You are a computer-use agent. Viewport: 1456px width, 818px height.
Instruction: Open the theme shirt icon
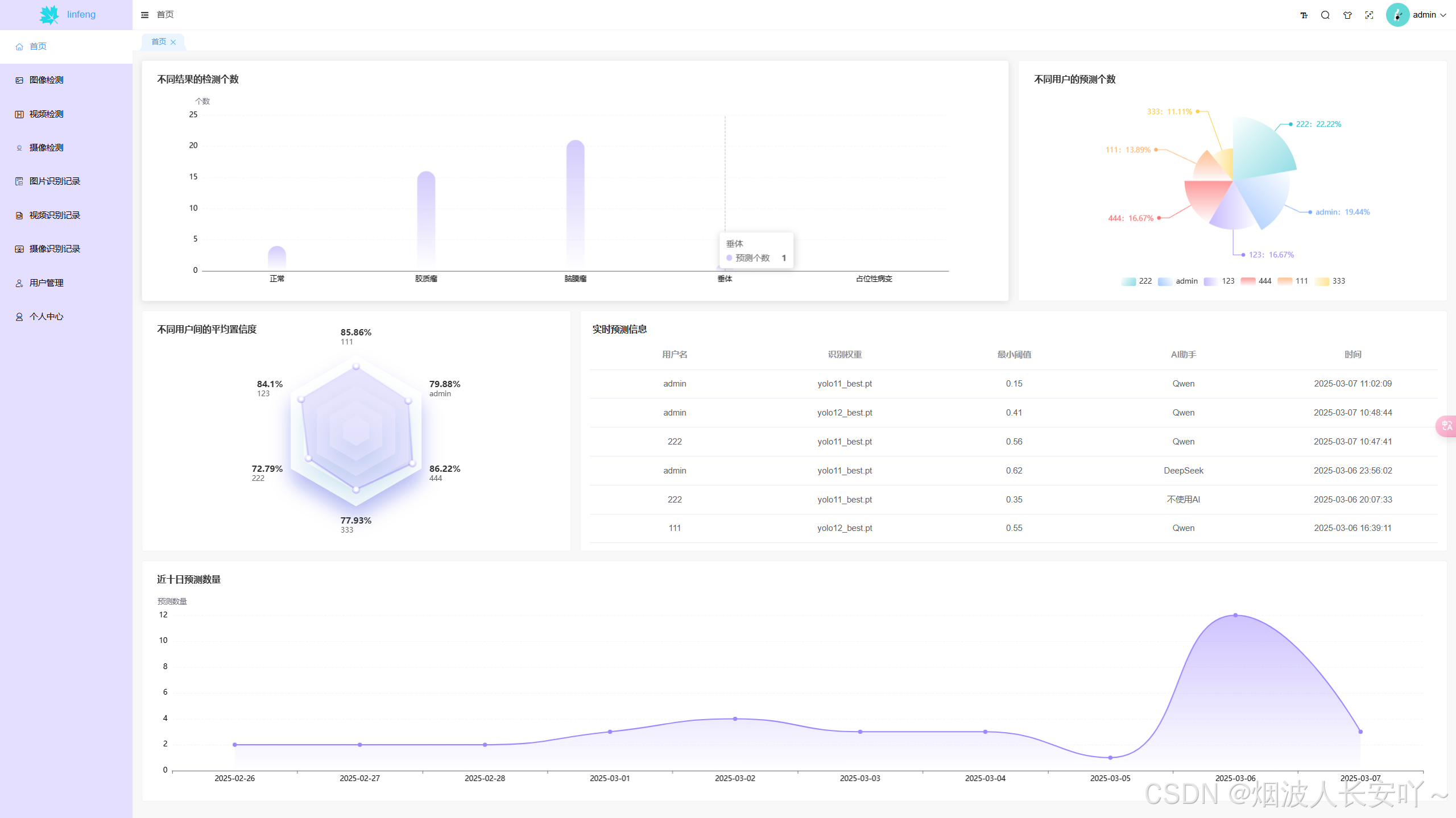click(x=1347, y=15)
